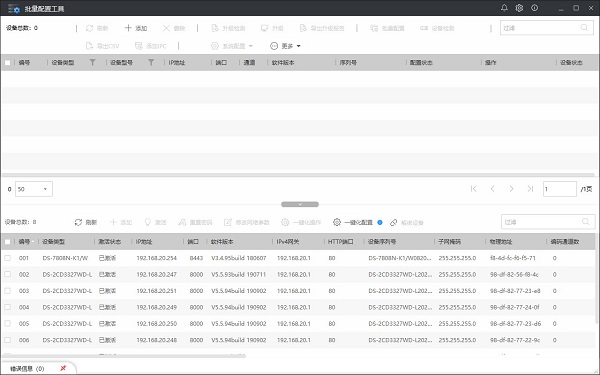Click the page number input field

(x=559, y=189)
